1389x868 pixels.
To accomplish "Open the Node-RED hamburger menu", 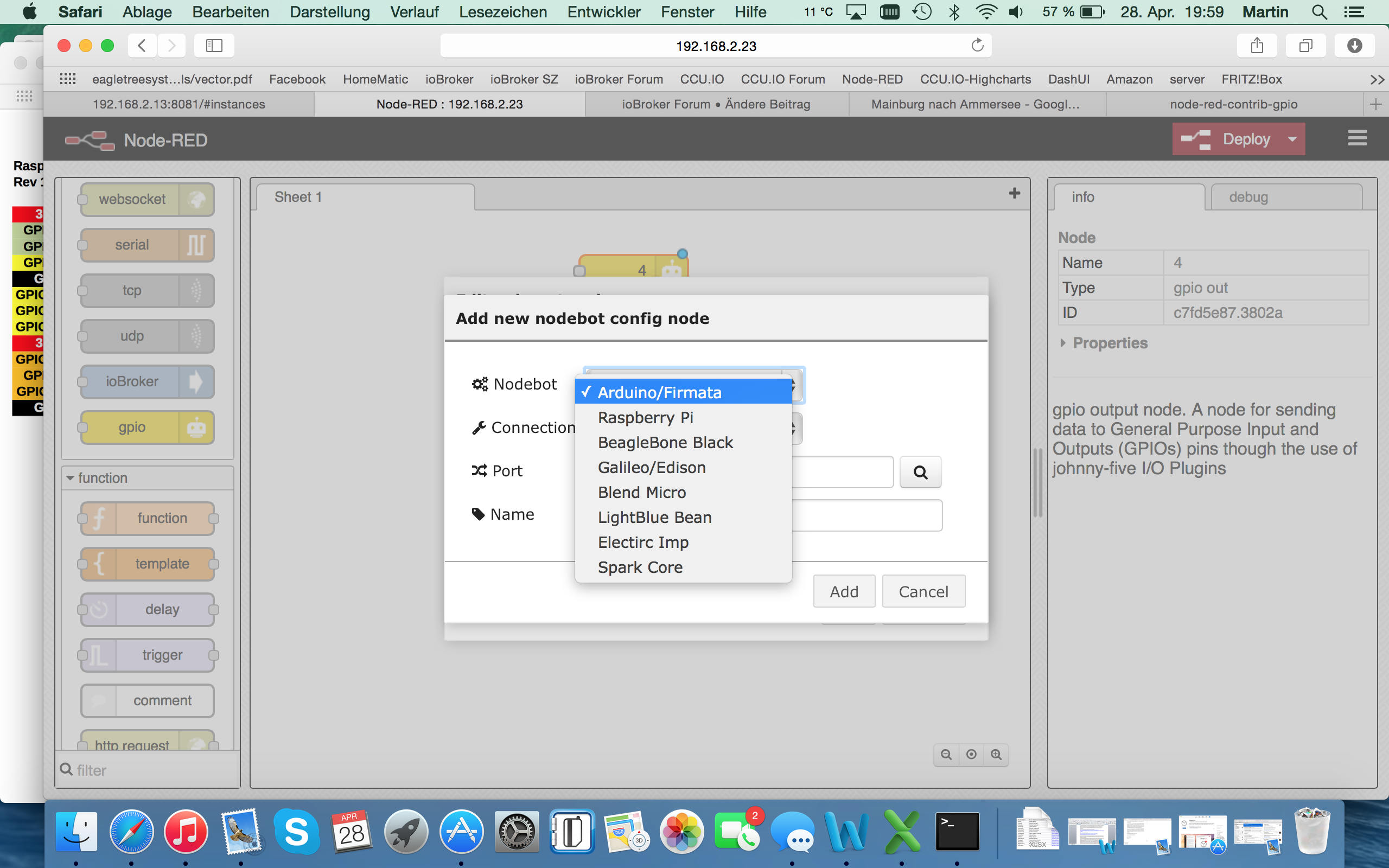I will point(1357,138).
